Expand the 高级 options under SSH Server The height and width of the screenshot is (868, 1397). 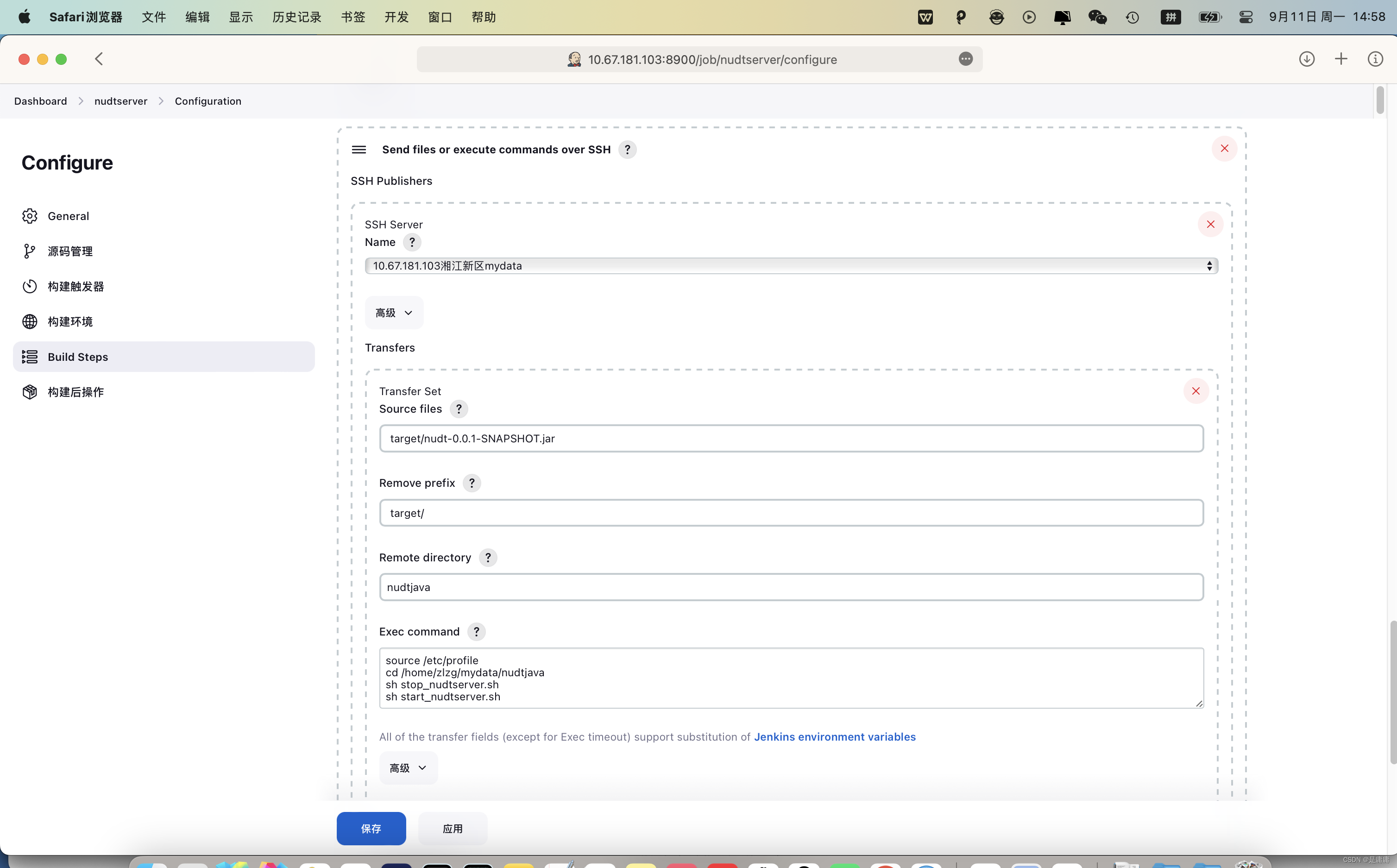click(394, 313)
